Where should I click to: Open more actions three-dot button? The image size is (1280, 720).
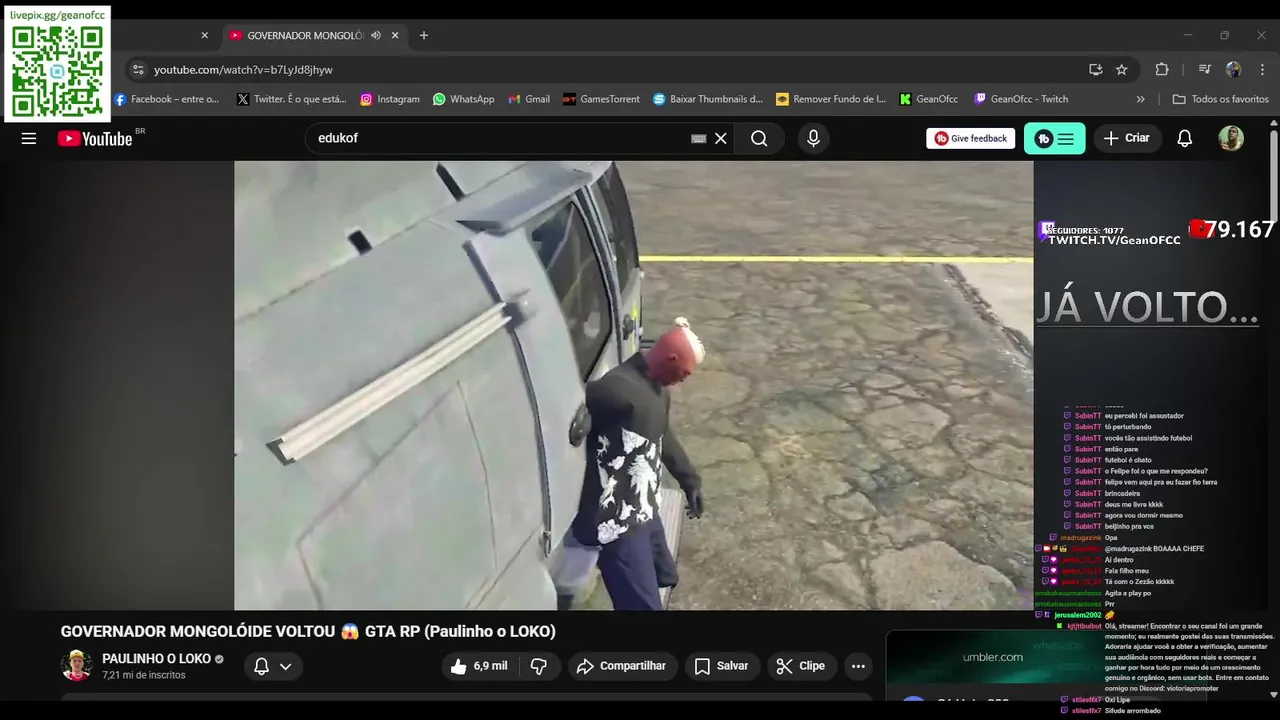click(x=858, y=666)
